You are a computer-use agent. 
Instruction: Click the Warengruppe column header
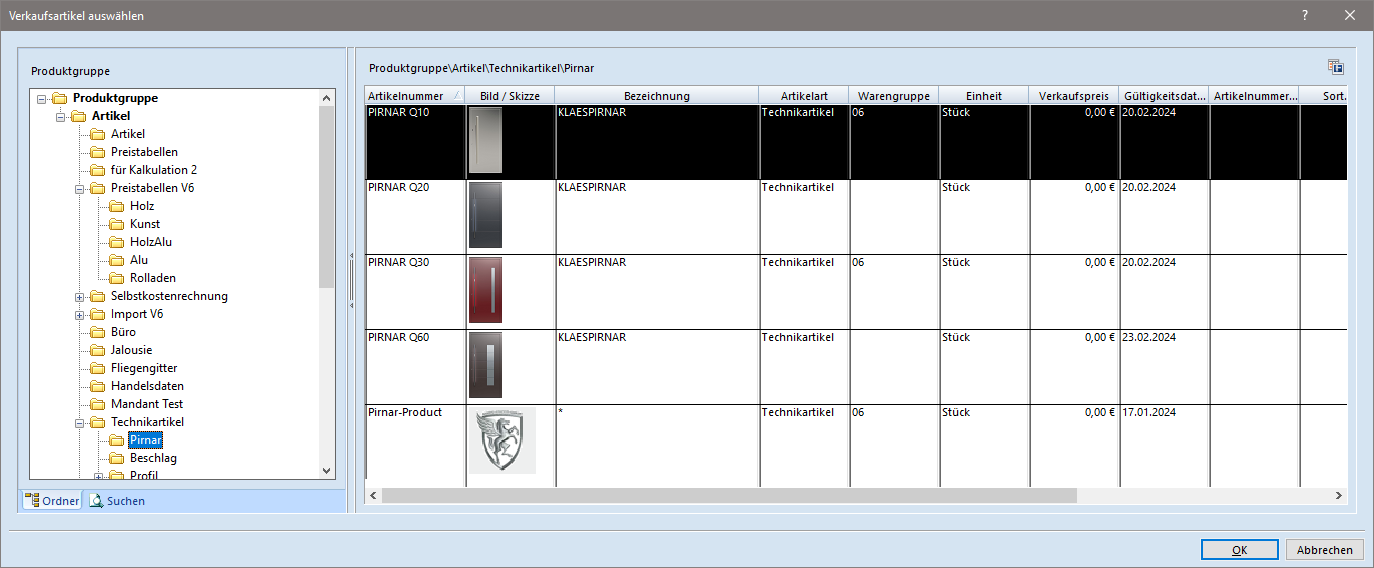click(x=894, y=96)
